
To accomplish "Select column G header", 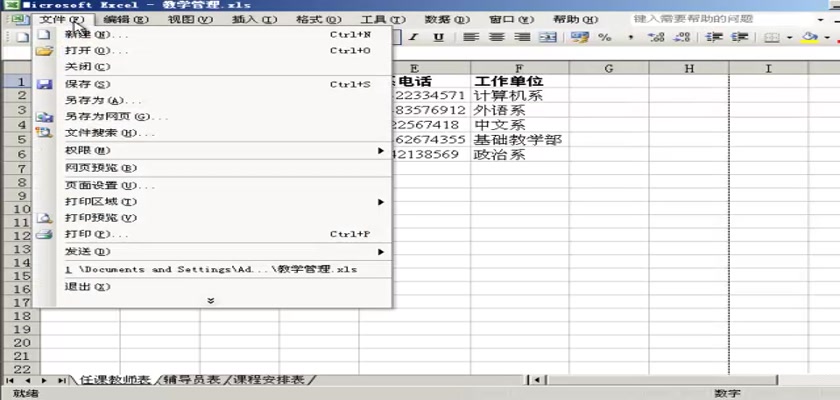I will tap(609, 68).
